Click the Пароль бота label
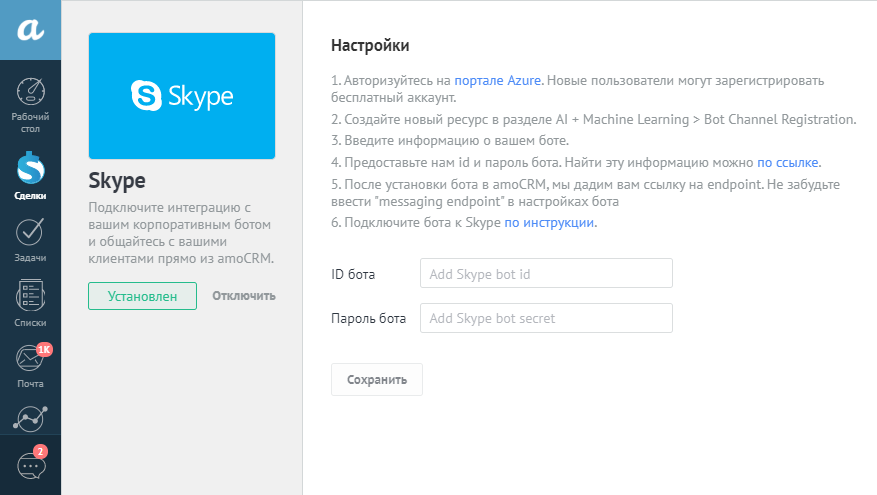877x495 pixels. (x=369, y=319)
